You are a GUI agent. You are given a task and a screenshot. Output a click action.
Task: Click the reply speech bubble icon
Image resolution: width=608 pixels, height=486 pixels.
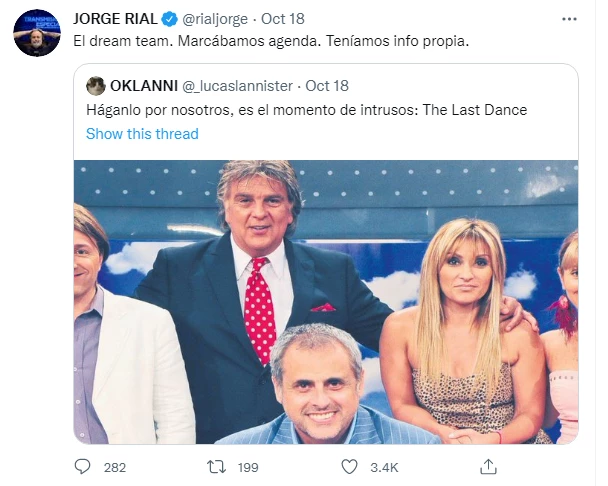coord(85,467)
